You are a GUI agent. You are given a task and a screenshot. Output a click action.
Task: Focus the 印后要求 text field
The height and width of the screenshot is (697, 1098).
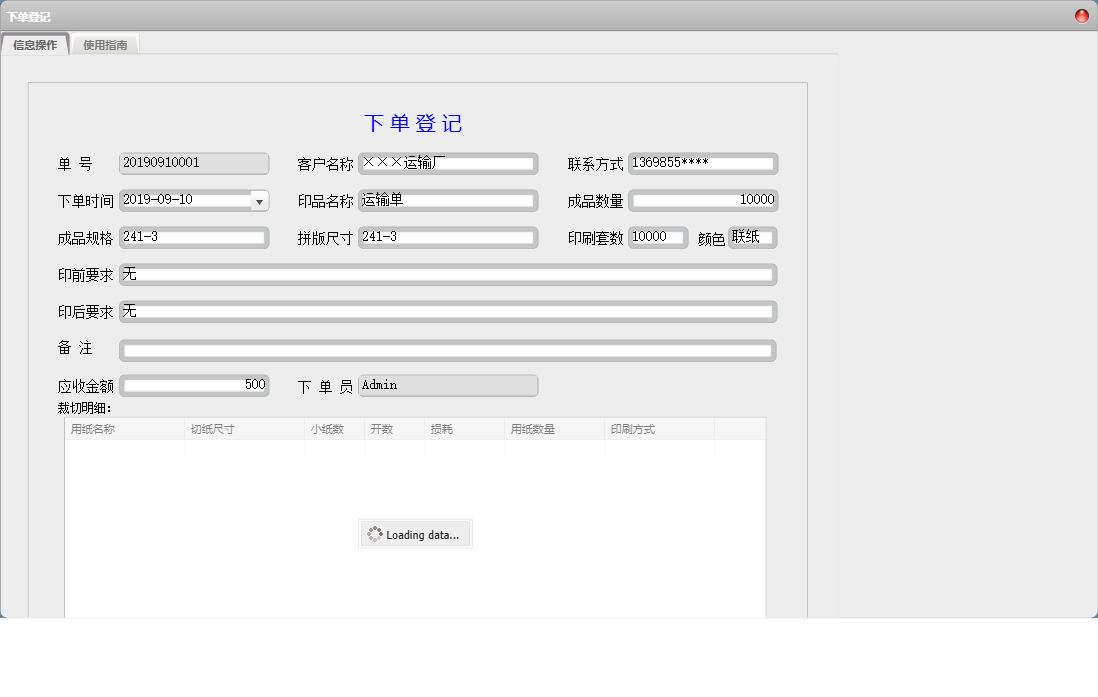[x=448, y=312]
